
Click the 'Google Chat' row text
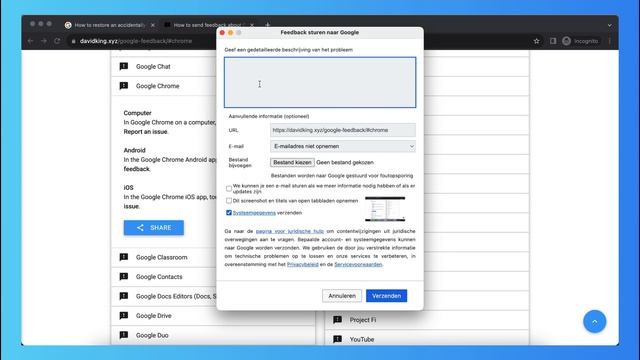153,67
